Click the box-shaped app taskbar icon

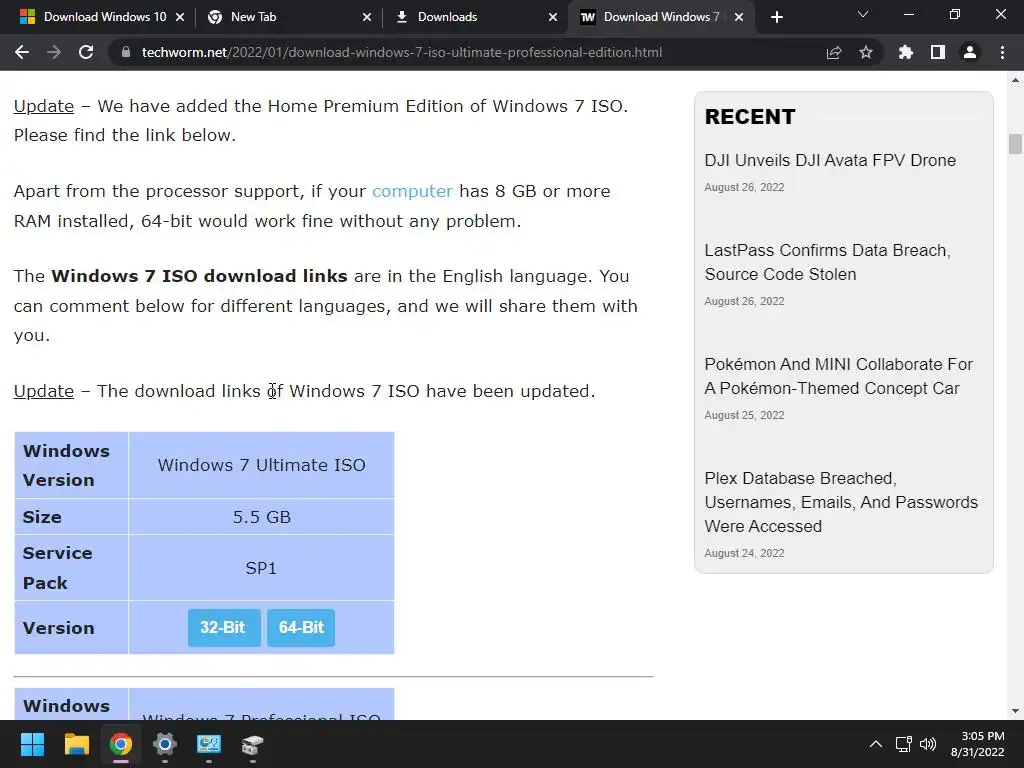(253, 744)
